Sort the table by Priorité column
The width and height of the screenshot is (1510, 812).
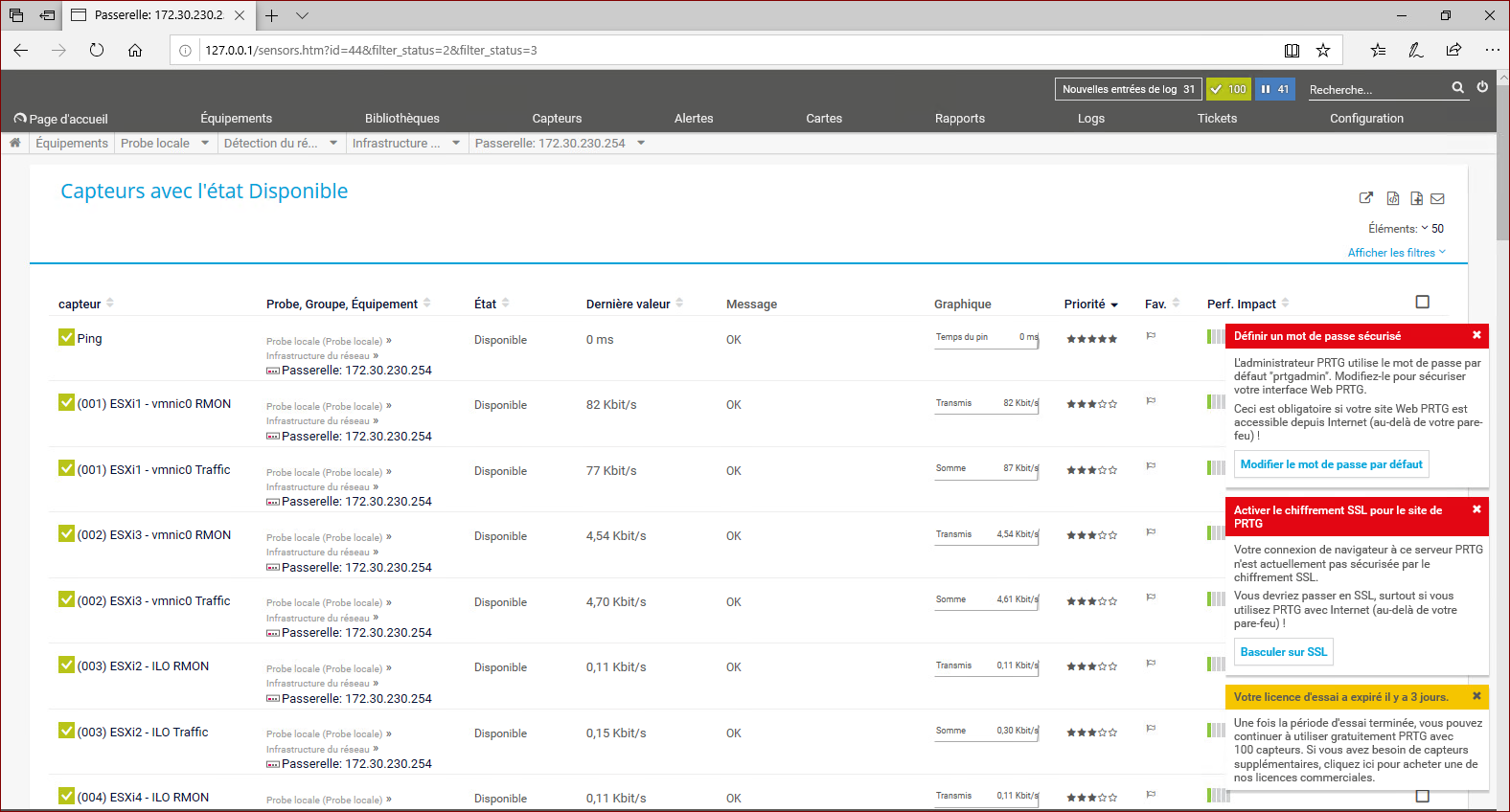[1091, 304]
